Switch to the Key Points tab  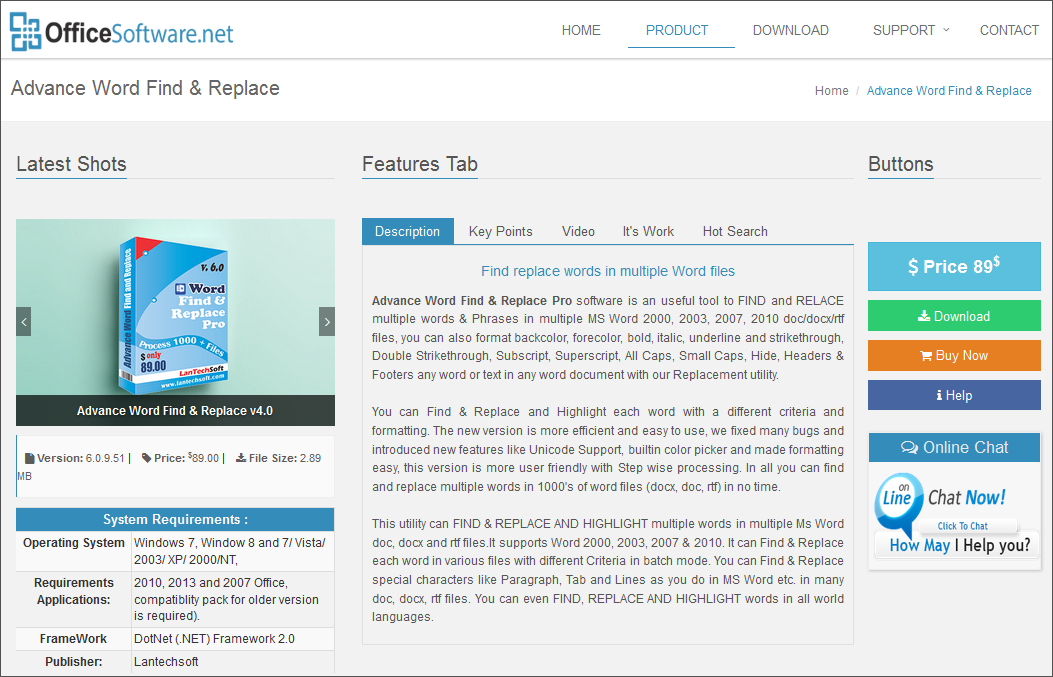[500, 231]
